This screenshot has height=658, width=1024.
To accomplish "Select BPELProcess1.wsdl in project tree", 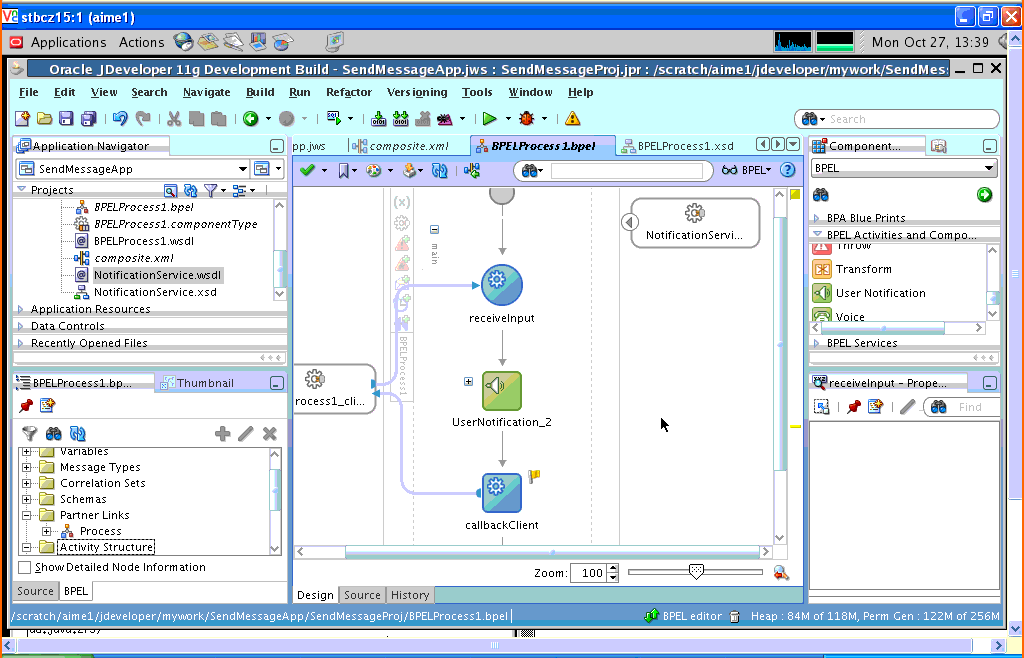I will (x=144, y=241).
